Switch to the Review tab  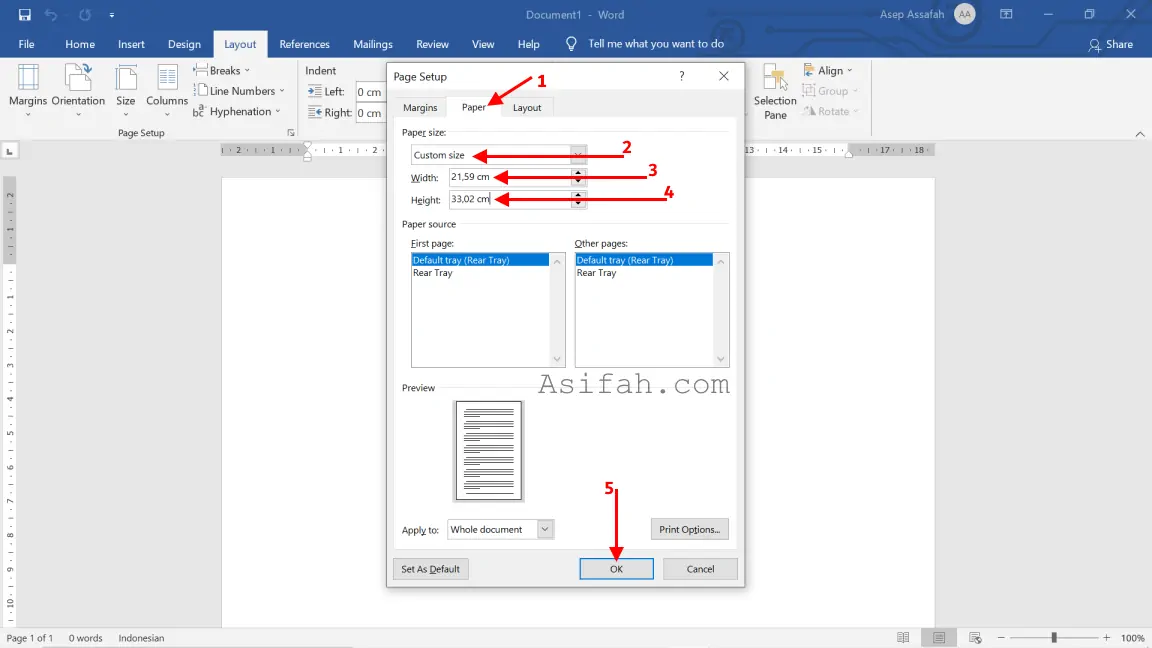[432, 44]
